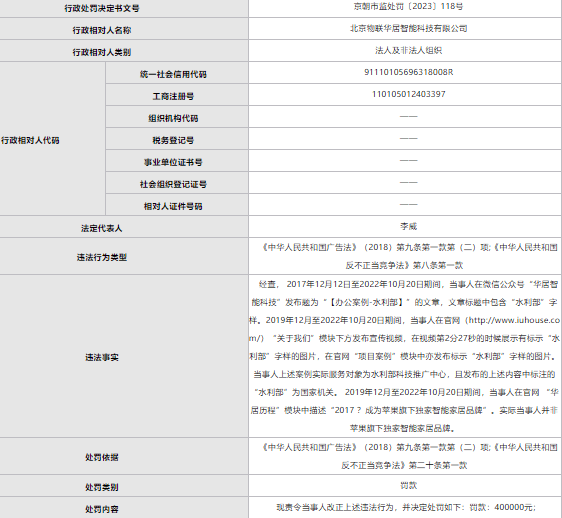Screen dimensions: 562x518
Task: Click the dash value beside 组织机构代码
Action: pyautogui.click(x=409, y=117)
